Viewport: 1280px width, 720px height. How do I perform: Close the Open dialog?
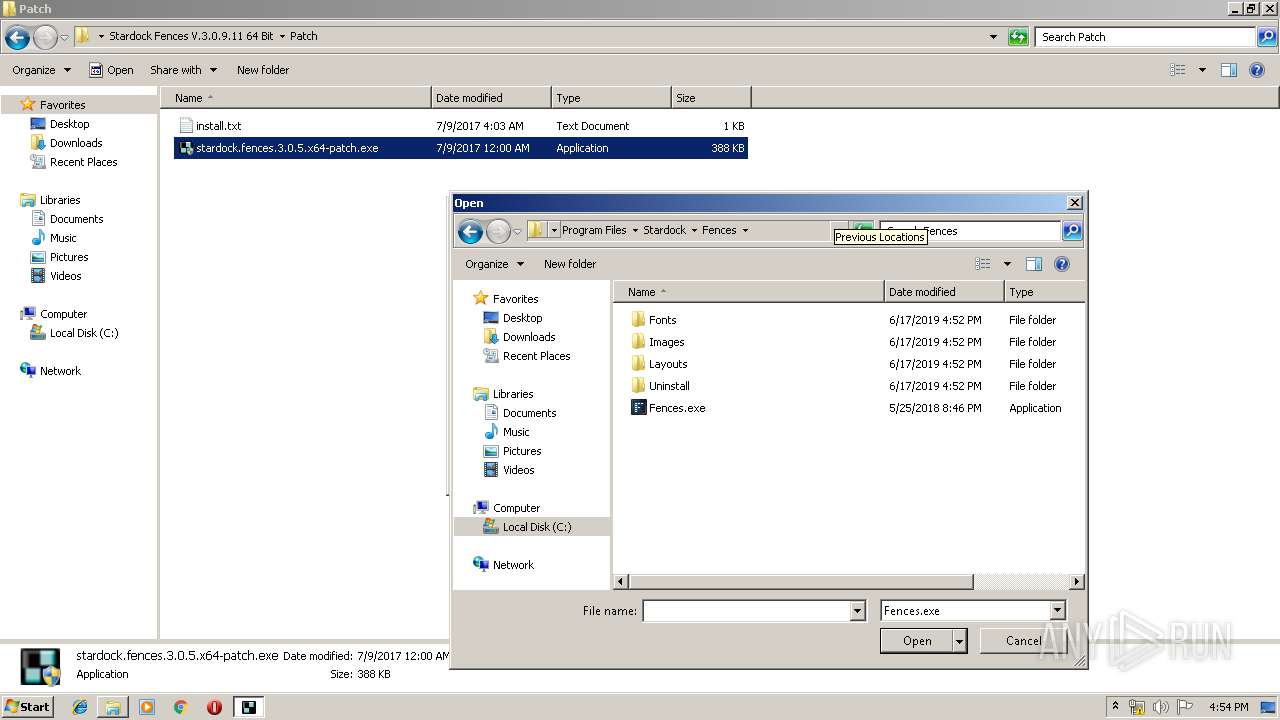click(x=1075, y=202)
